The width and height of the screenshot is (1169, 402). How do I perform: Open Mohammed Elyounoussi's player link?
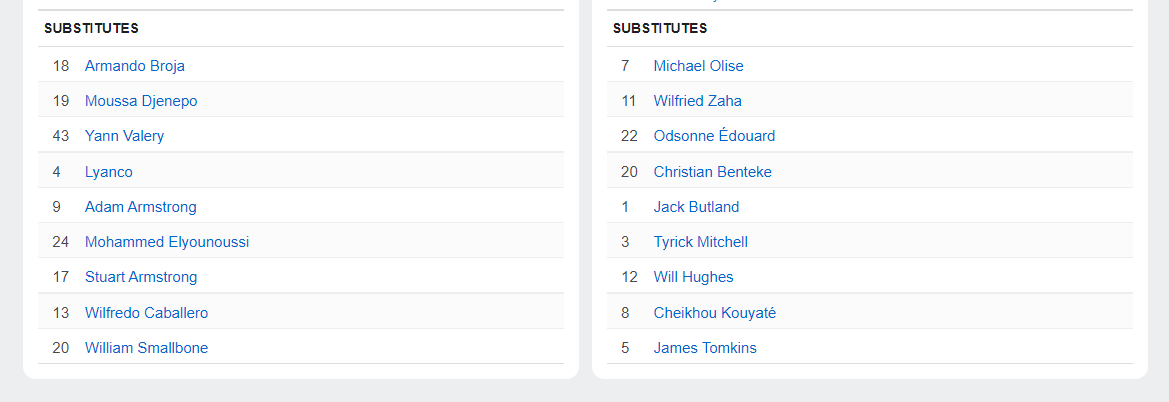click(167, 242)
